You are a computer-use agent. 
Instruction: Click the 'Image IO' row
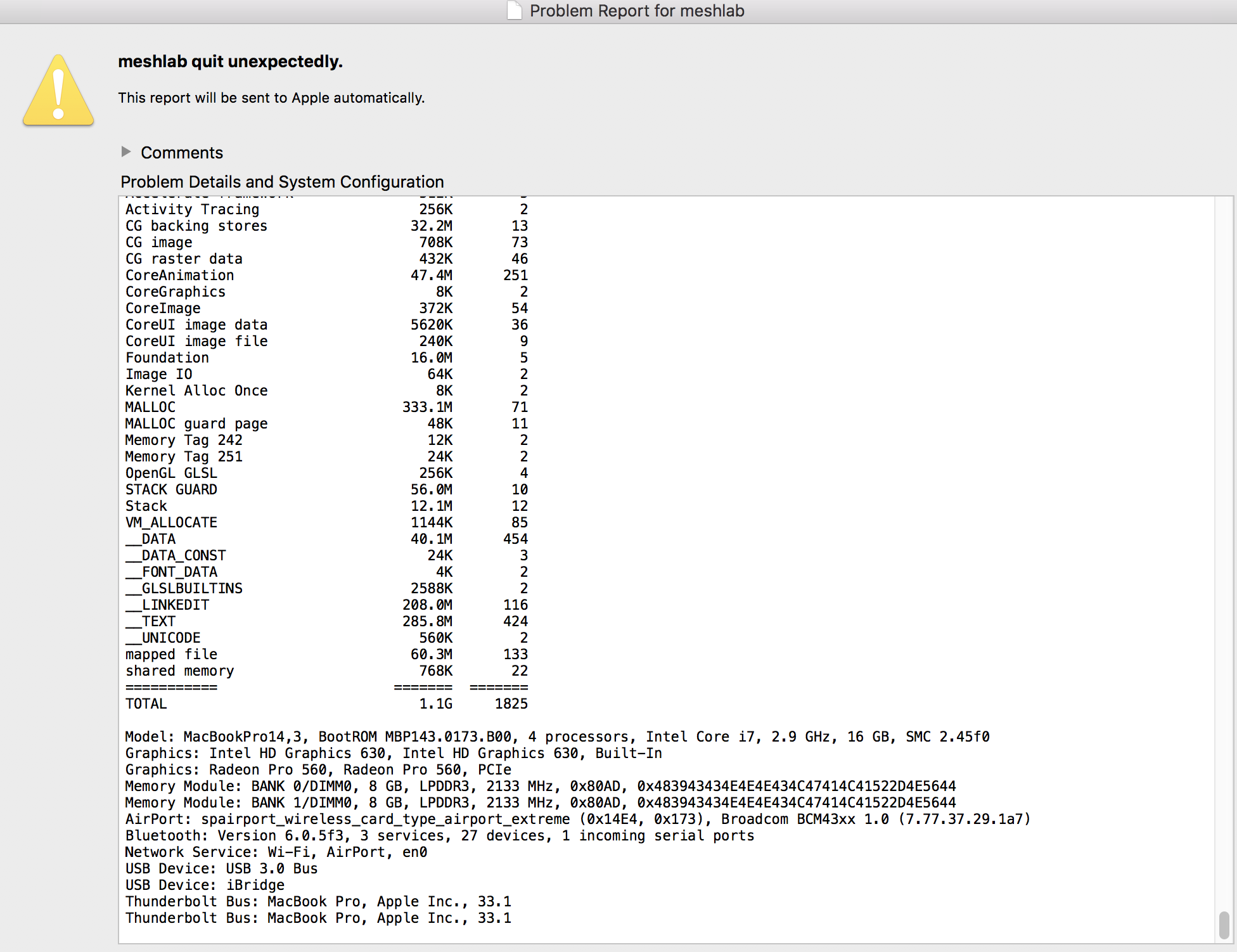pos(326,374)
